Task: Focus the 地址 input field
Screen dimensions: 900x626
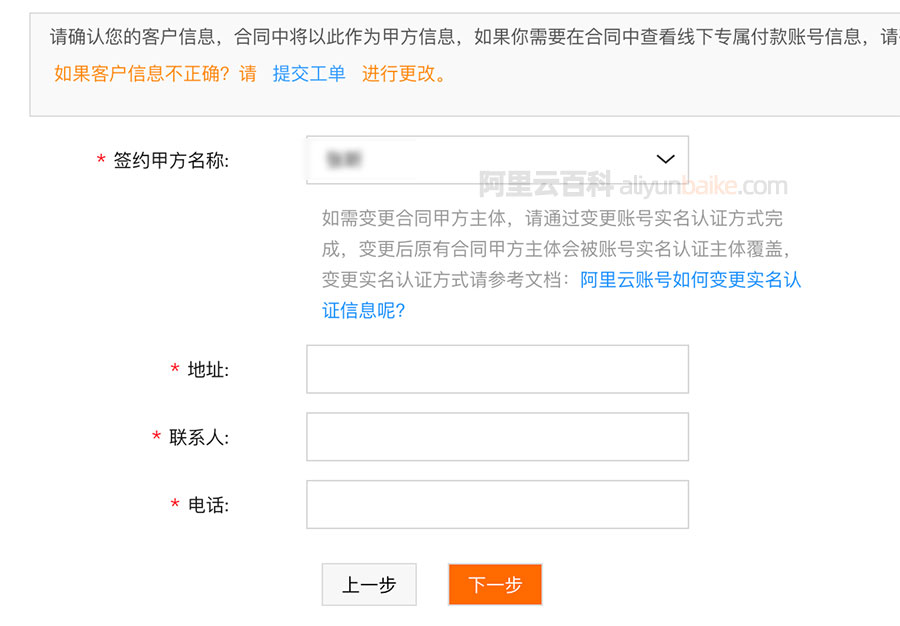Action: pyautogui.click(x=497, y=369)
